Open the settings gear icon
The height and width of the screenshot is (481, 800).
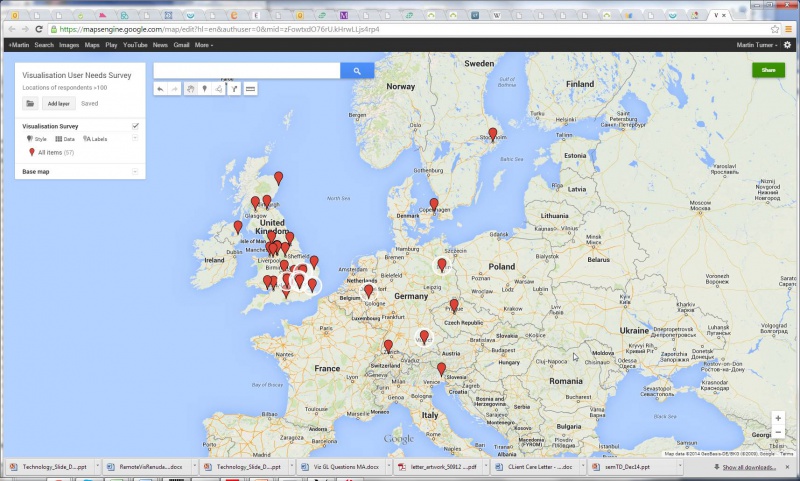tap(787, 45)
